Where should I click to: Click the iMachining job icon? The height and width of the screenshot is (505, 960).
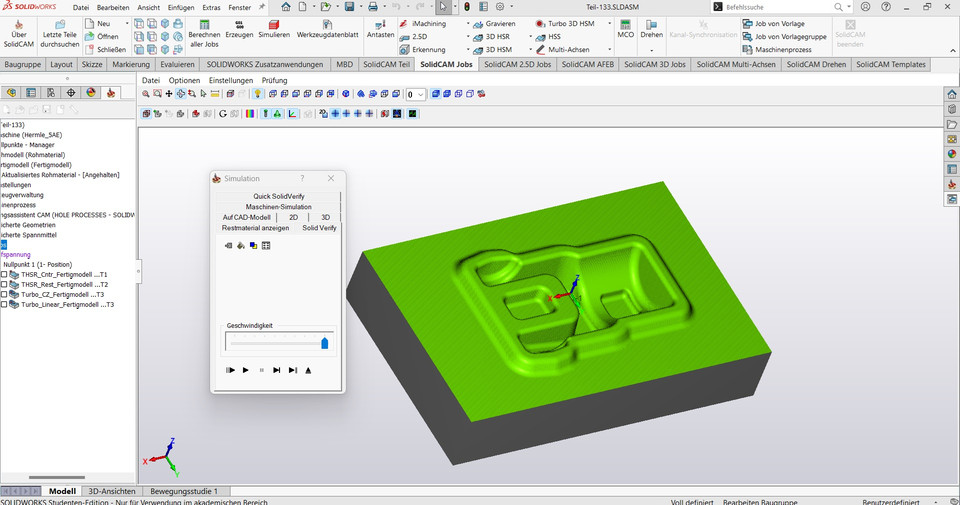coord(404,23)
